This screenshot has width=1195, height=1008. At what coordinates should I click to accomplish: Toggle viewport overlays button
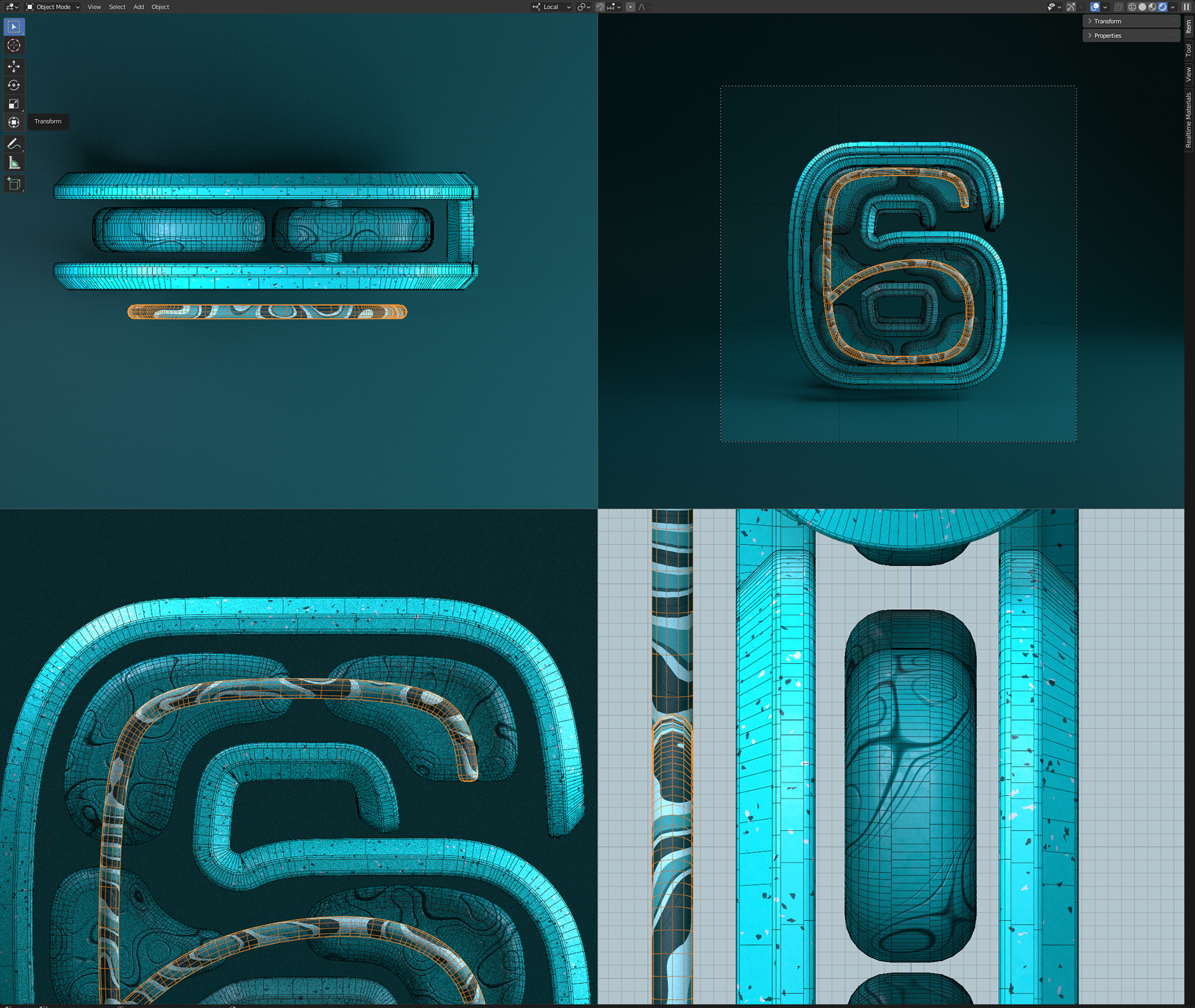coord(1094,7)
